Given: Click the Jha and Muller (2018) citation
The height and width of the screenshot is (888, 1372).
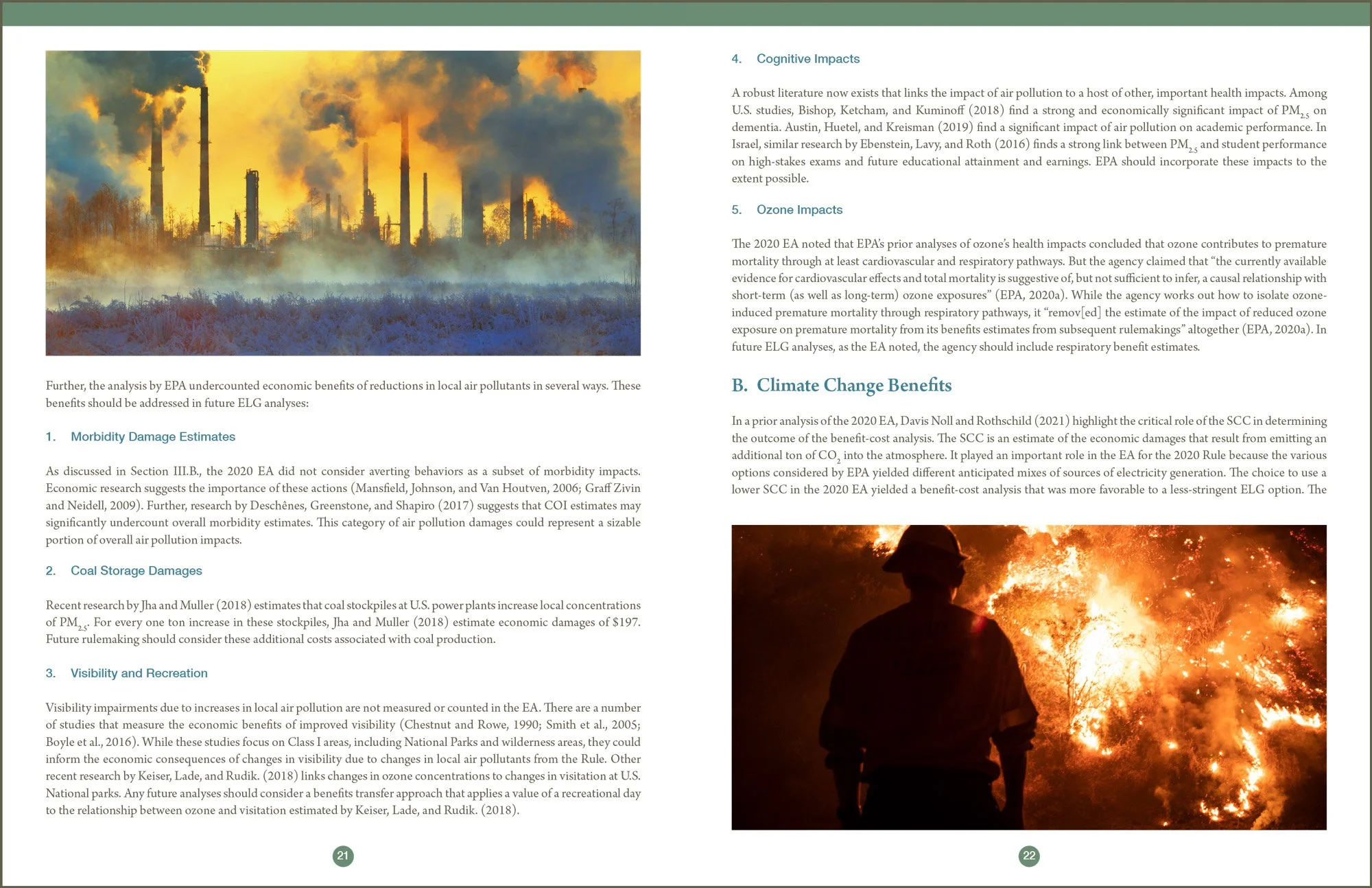Looking at the screenshot, I should click(x=196, y=605).
